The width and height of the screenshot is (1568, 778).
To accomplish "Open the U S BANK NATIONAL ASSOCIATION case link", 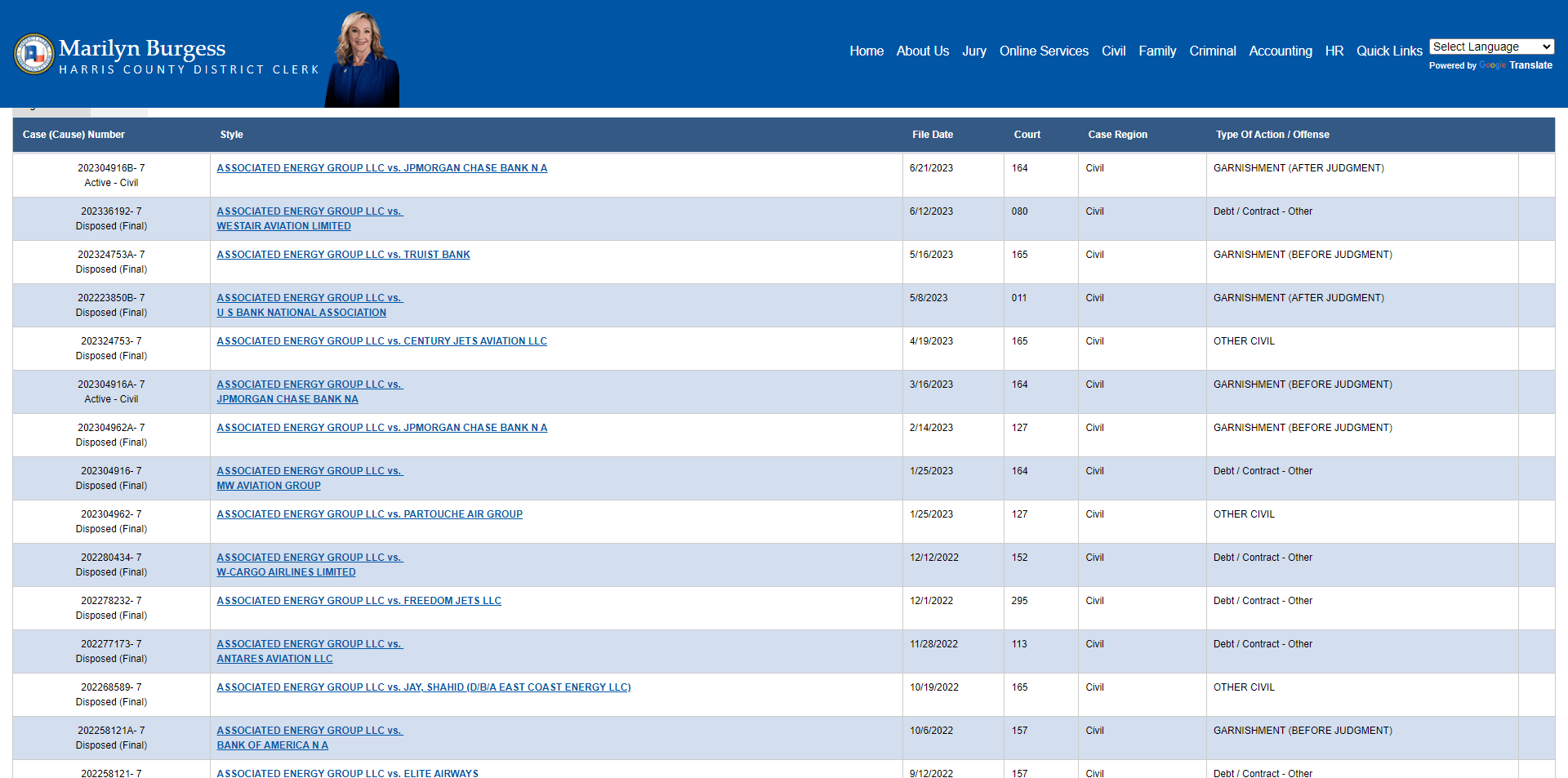I will [310, 305].
